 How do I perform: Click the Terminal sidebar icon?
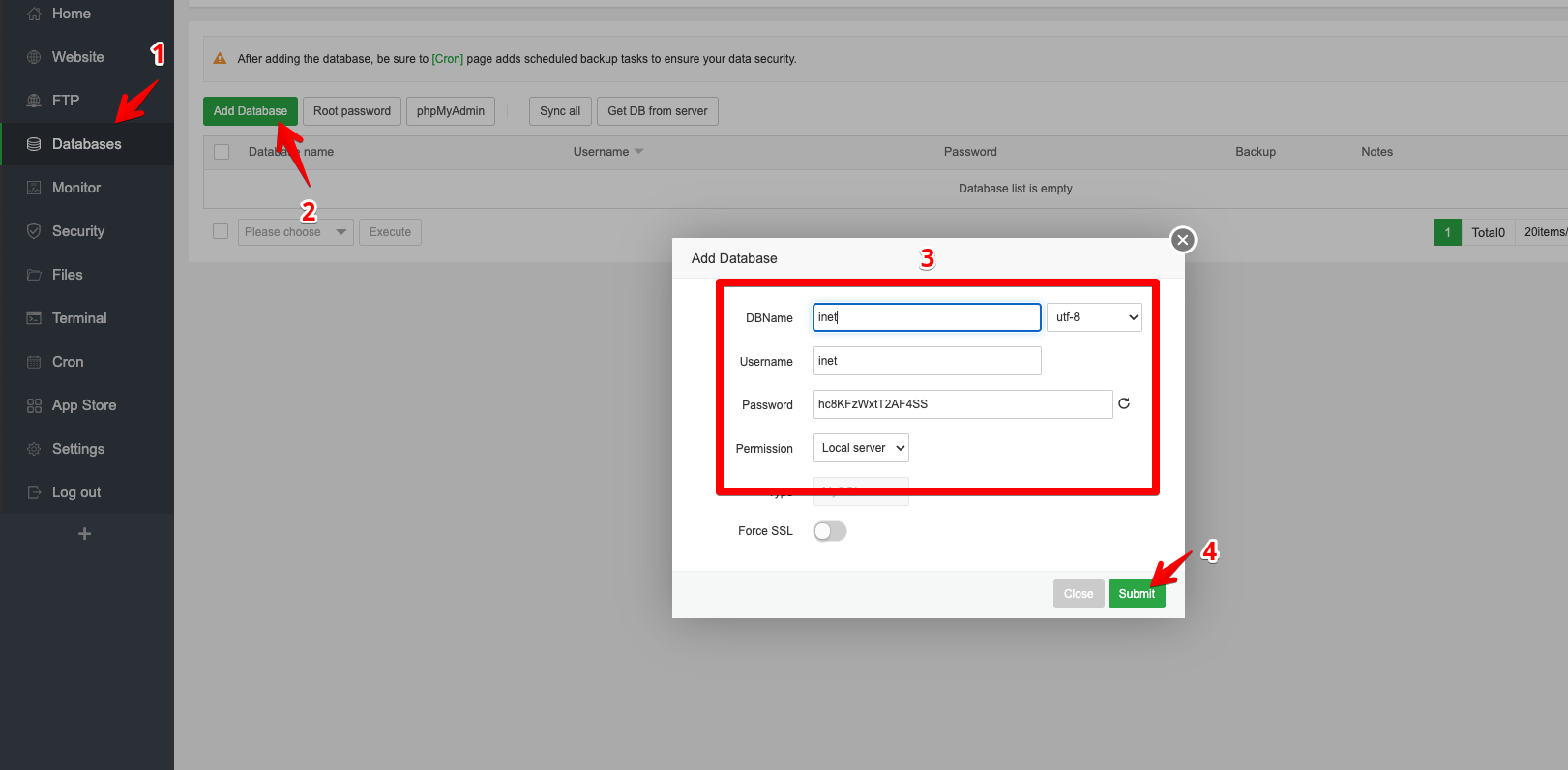point(34,318)
